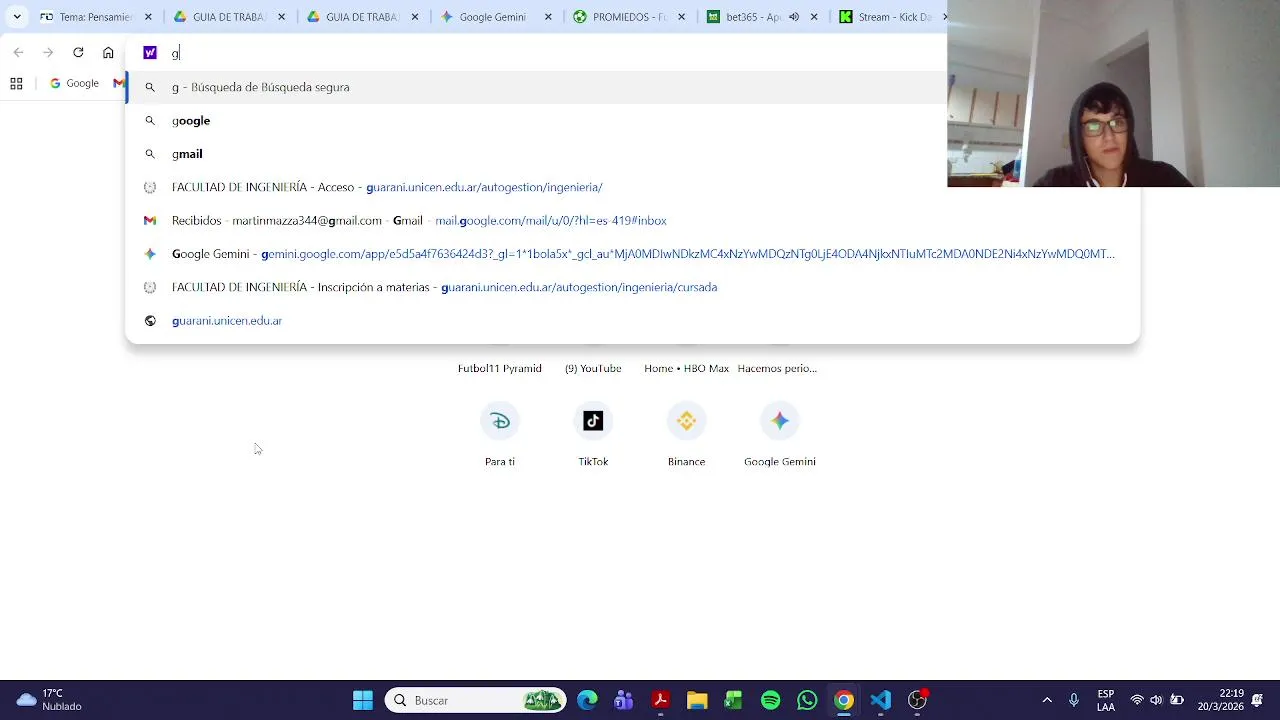The width and height of the screenshot is (1280, 720).
Task: Click the microphone icon in system tray
Action: (1074, 700)
